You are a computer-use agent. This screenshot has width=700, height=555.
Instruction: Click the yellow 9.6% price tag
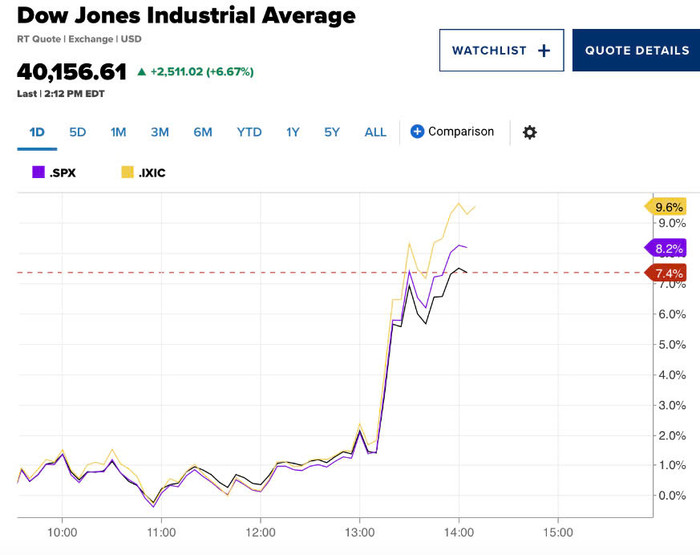[x=666, y=207]
